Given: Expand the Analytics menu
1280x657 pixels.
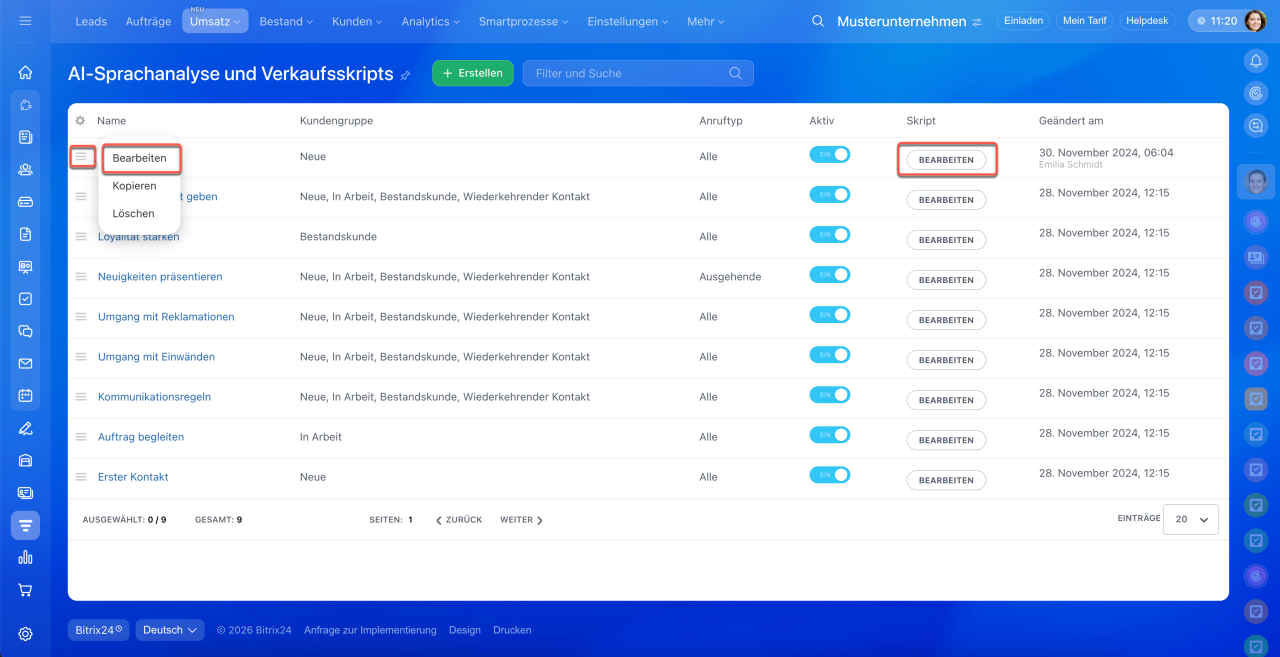Looking at the screenshot, I should pyautogui.click(x=430, y=21).
